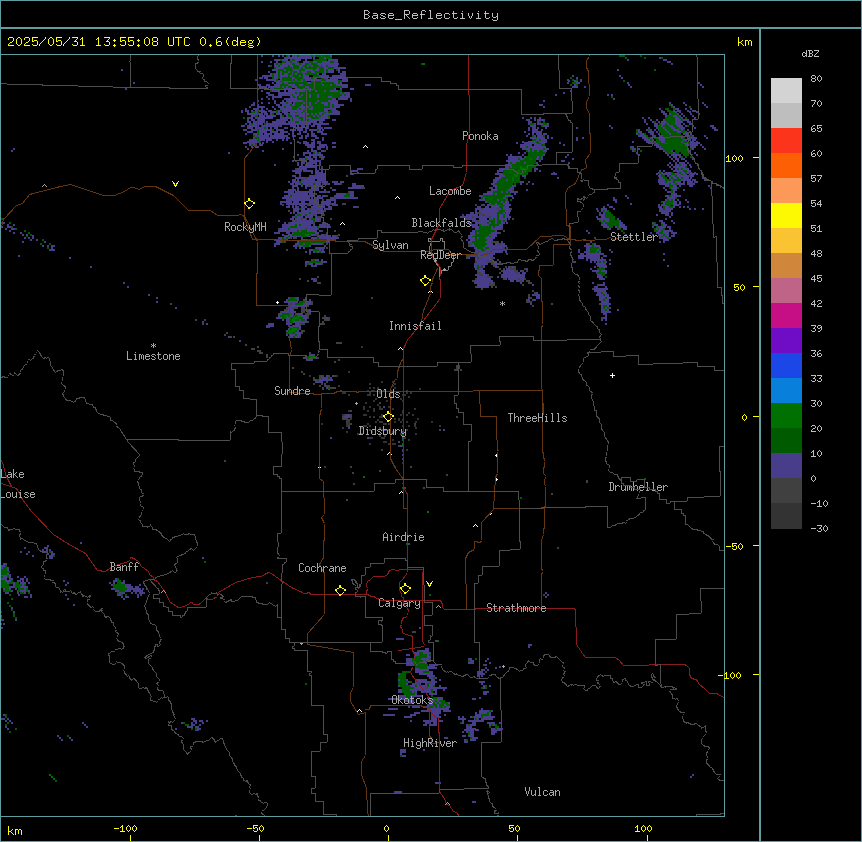Image resolution: width=862 pixels, height=842 pixels.
Task: Pick the bright yellow 51-54 dBZ swatch
Action: pyautogui.click(x=786, y=216)
